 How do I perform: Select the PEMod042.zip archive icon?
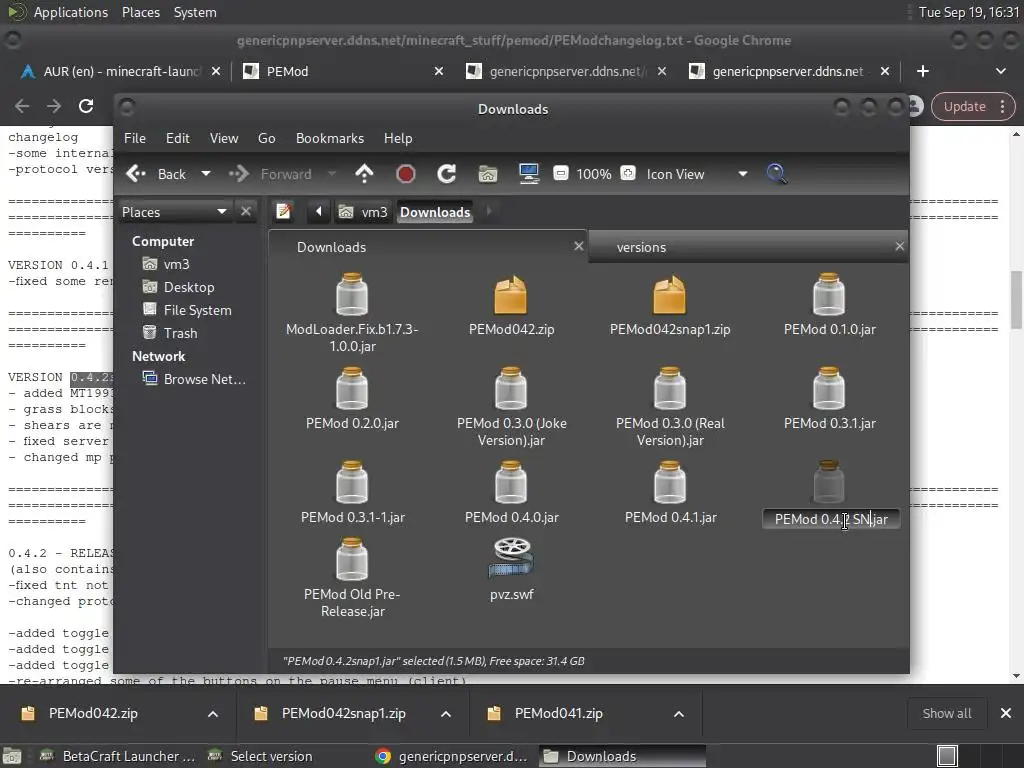click(511, 295)
